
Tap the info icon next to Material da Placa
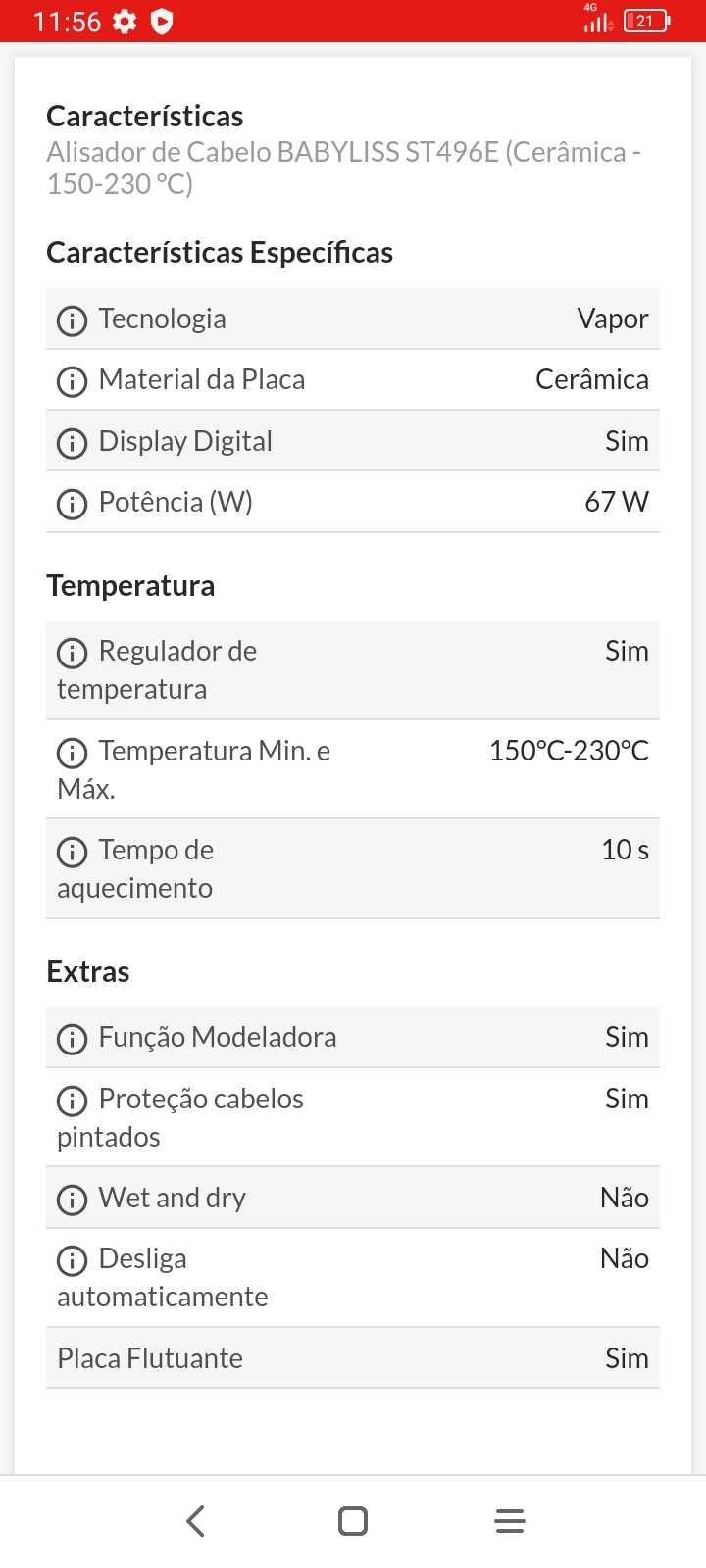pyautogui.click(x=72, y=381)
